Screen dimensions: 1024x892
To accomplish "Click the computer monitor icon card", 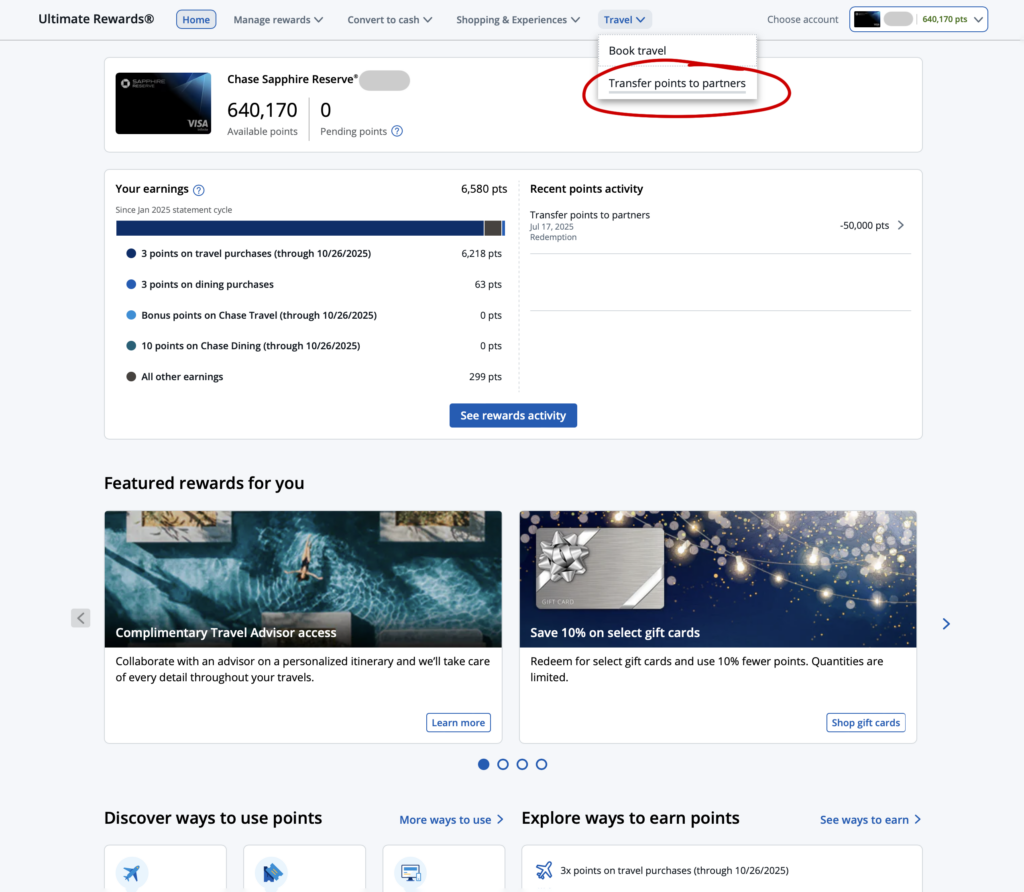I will [410, 872].
